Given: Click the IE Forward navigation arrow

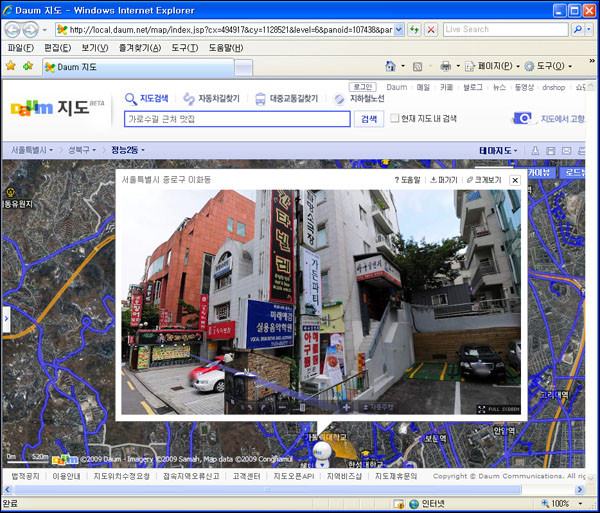Looking at the screenshot, I should coord(30,29).
